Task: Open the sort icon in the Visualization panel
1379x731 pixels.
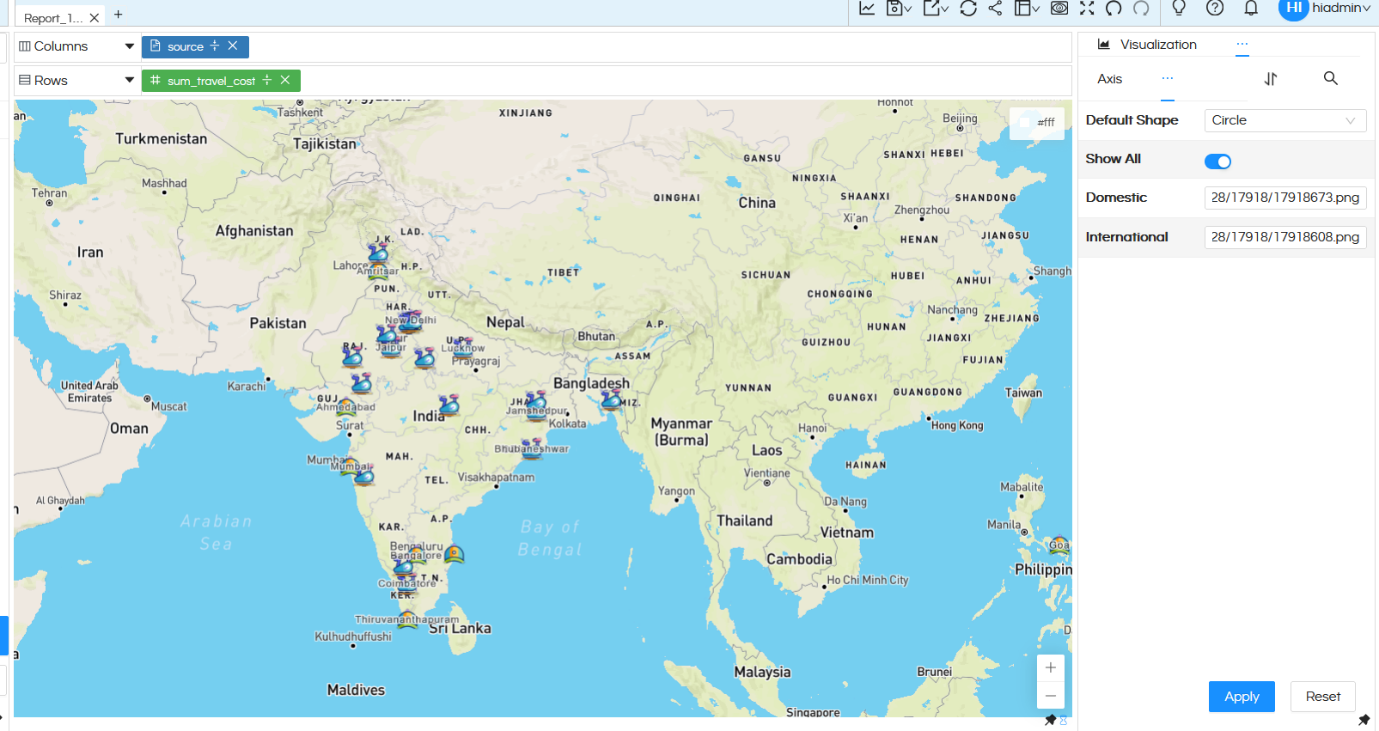Action: [1268, 78]
